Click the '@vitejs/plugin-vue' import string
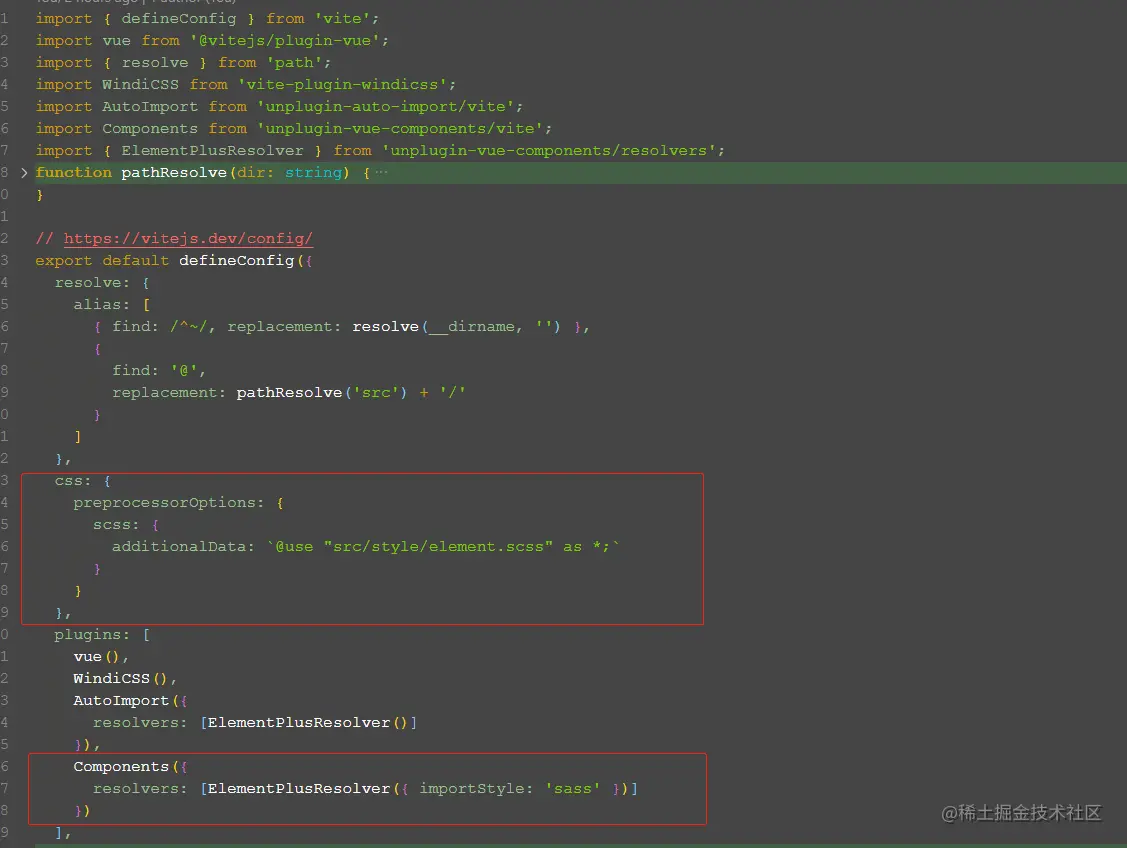 [x=285, y=40]
